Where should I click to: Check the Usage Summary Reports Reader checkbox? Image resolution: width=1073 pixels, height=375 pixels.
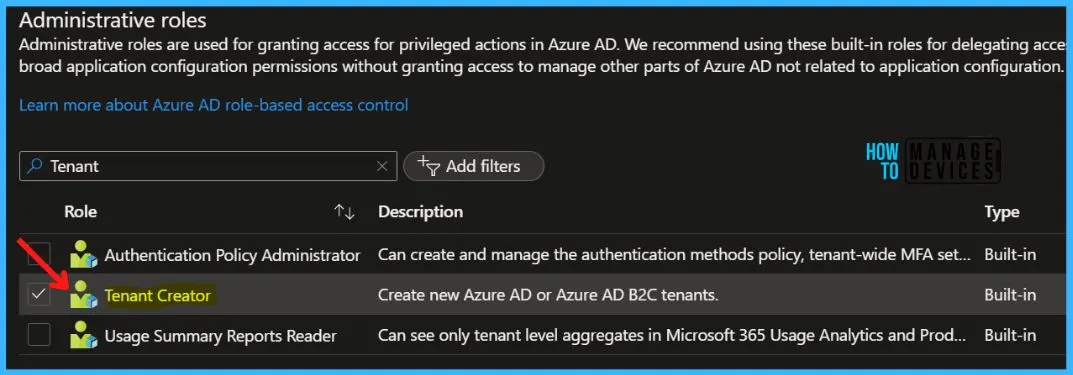pos(39,335)
